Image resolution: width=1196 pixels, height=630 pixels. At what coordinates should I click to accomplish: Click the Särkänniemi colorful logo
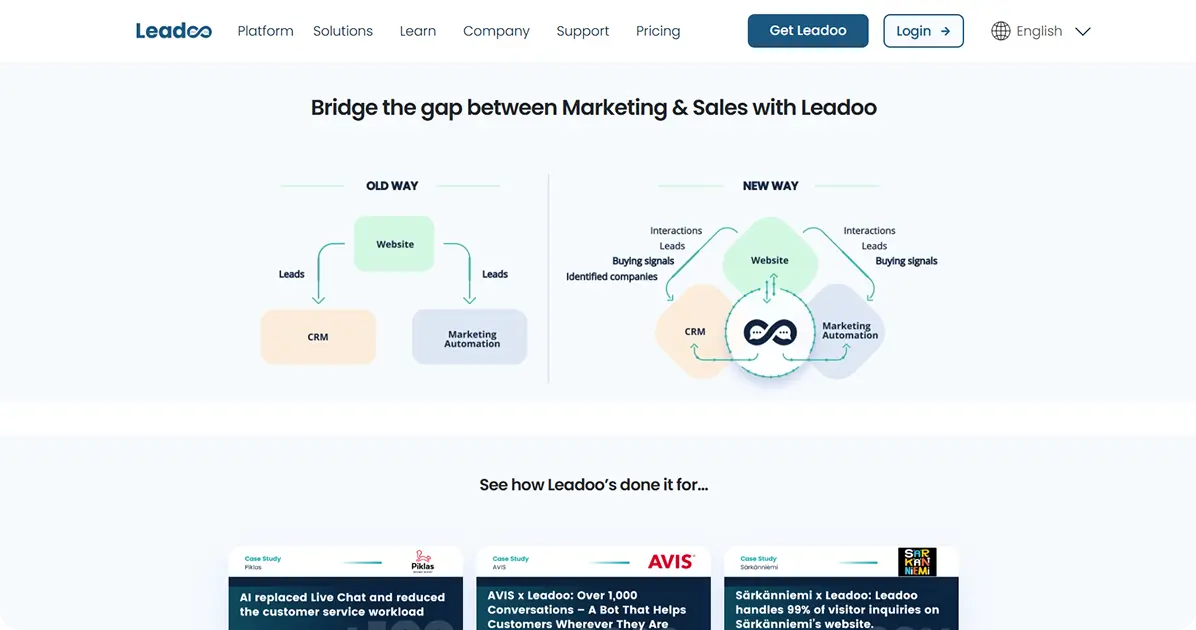click(x=917, y=561)
